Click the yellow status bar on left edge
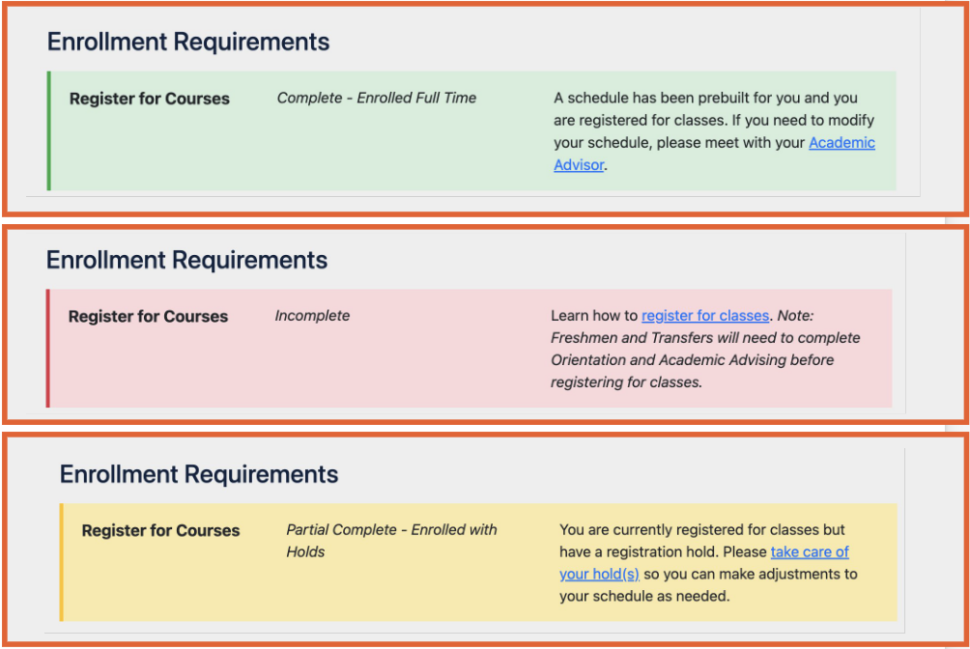Viewport: 970px width, 649px height. pyautogui.click(x=62, y=562)
